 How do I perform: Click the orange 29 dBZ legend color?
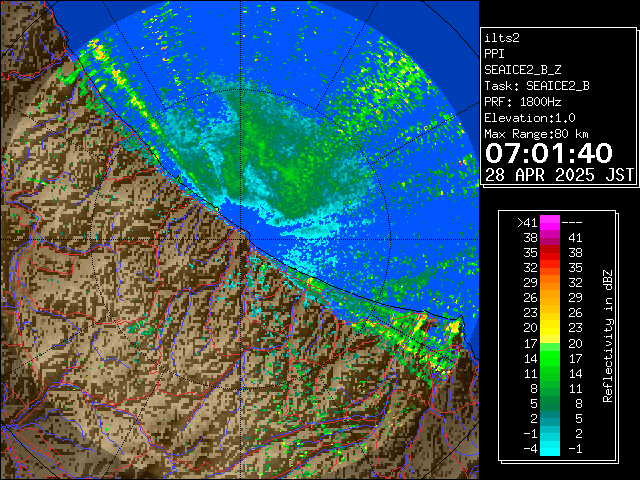[550, 283]
